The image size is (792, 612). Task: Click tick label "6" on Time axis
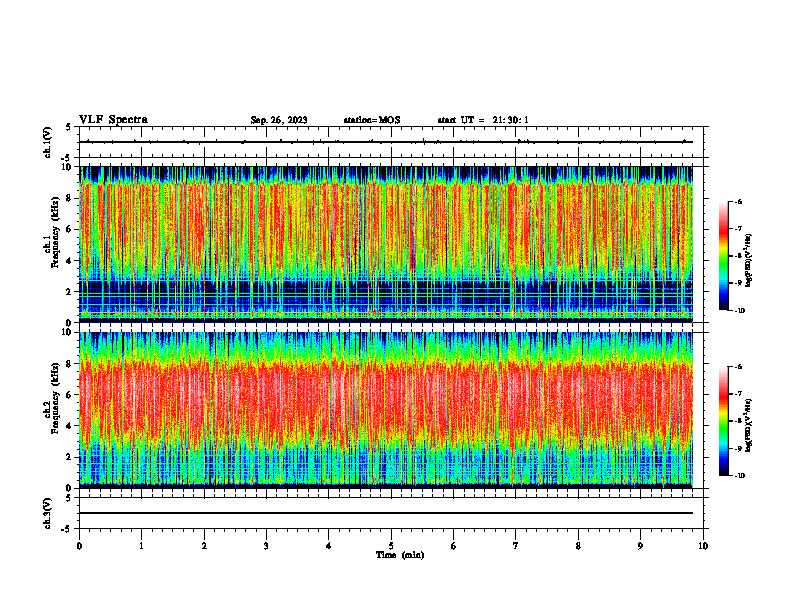tap(454, 546)
